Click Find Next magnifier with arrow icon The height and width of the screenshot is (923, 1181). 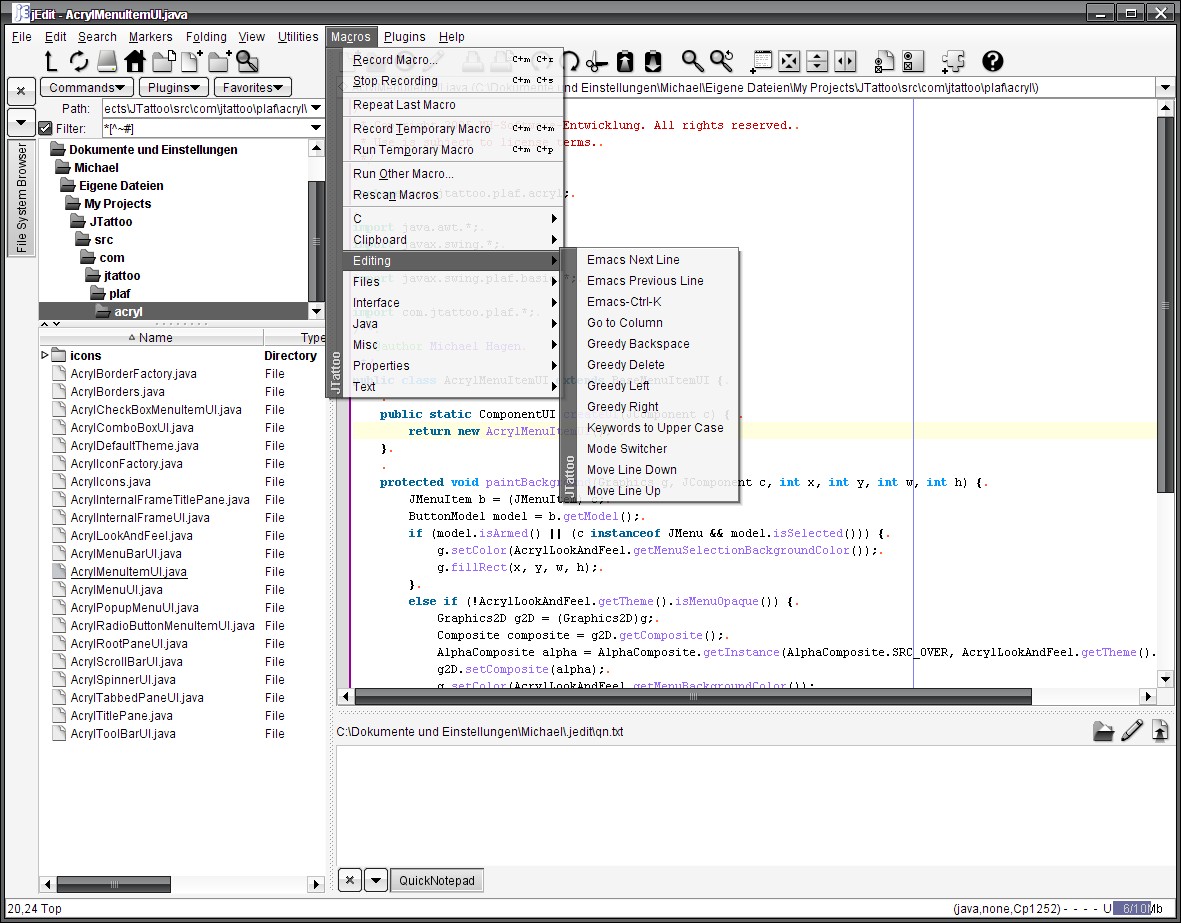722,61
